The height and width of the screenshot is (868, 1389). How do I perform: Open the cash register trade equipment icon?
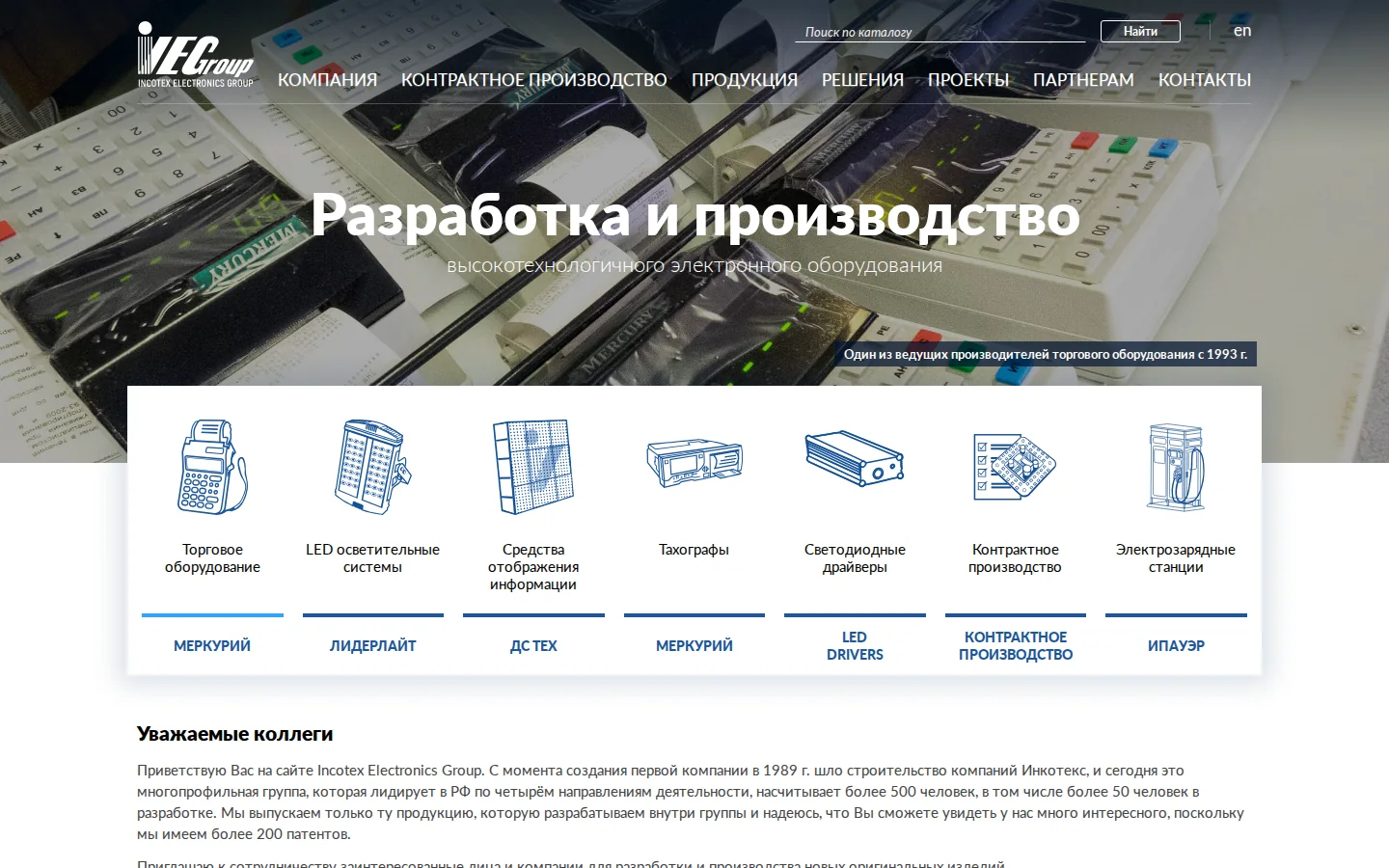(x=212, y=466)
